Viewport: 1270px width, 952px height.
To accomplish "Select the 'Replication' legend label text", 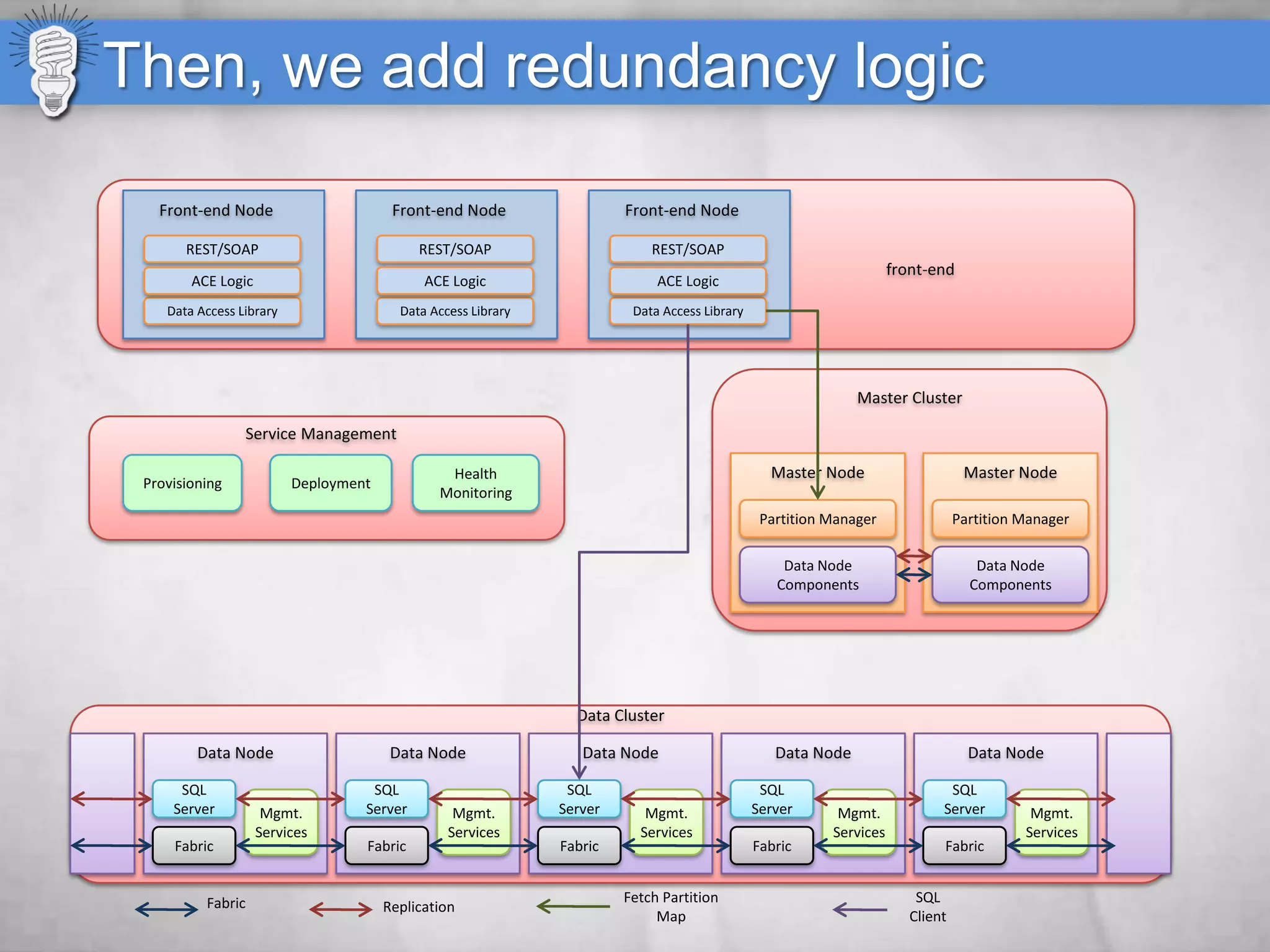I will 419,907.
